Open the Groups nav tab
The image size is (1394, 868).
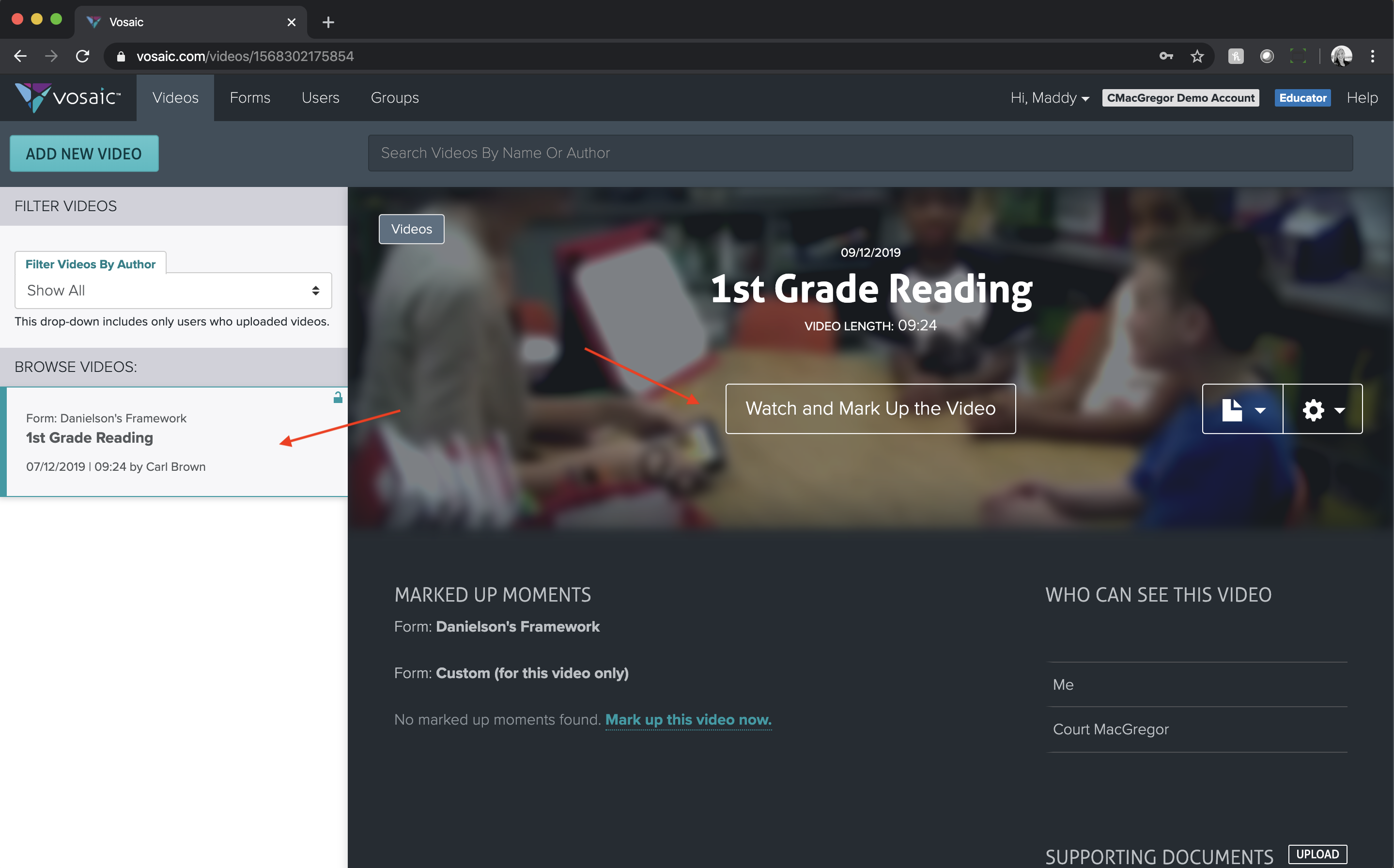pyautogui.click(x=395, y=97)
